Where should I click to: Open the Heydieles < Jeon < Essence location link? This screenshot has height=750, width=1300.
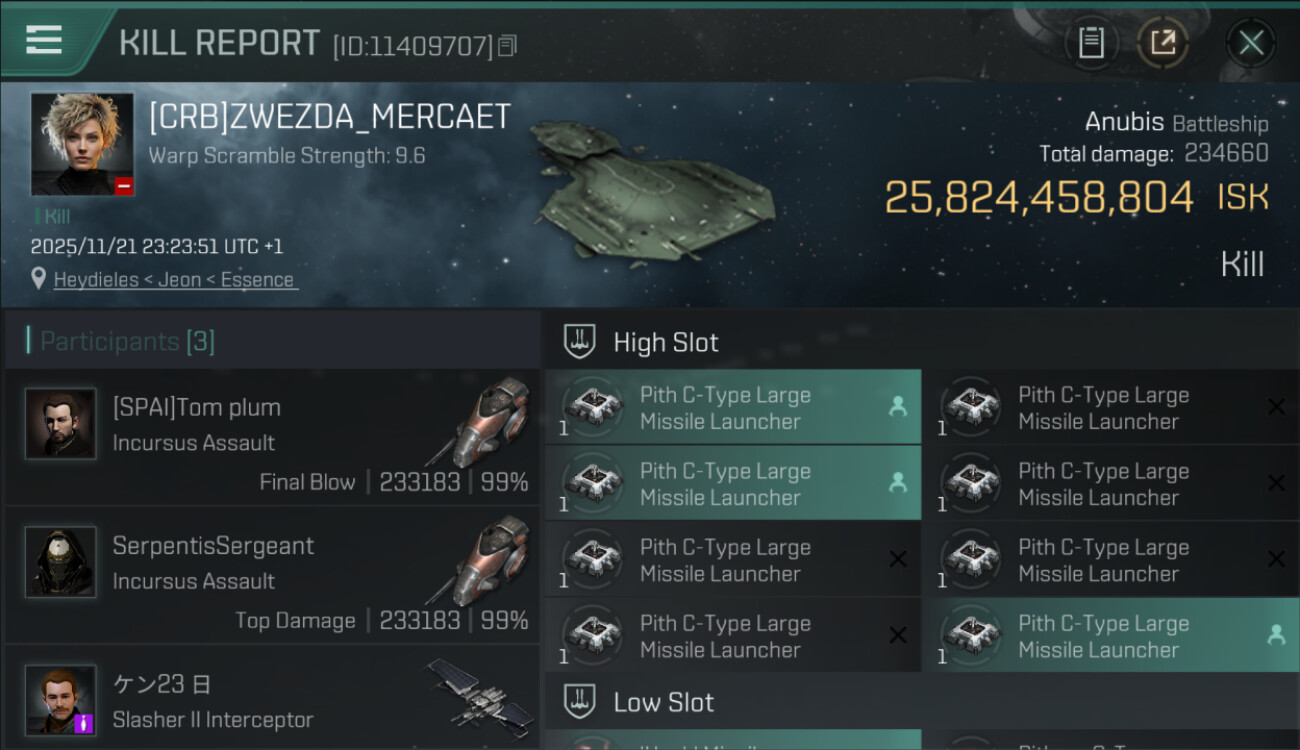click(175, 280)
